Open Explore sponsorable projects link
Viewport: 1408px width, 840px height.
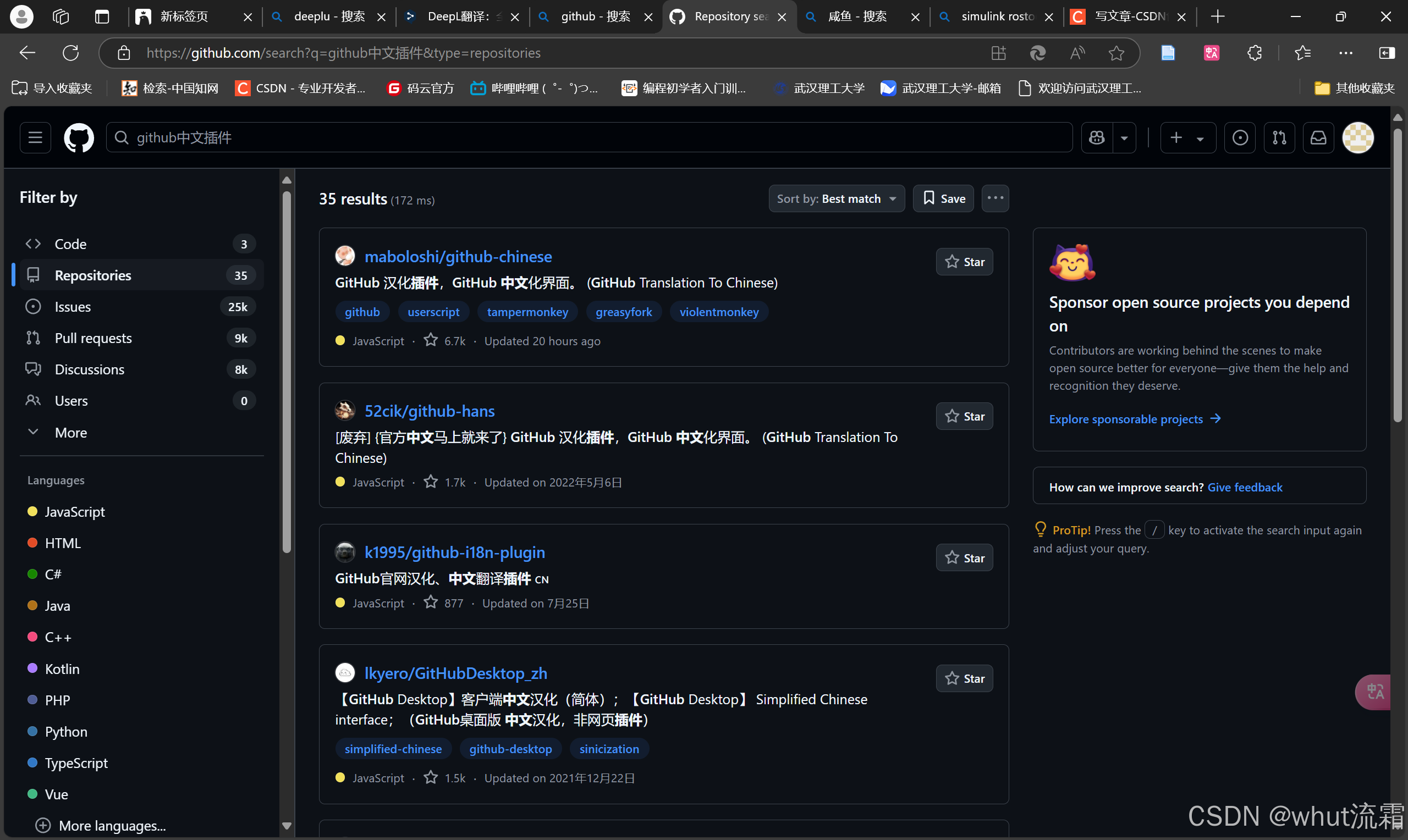tap(1125, 419)
